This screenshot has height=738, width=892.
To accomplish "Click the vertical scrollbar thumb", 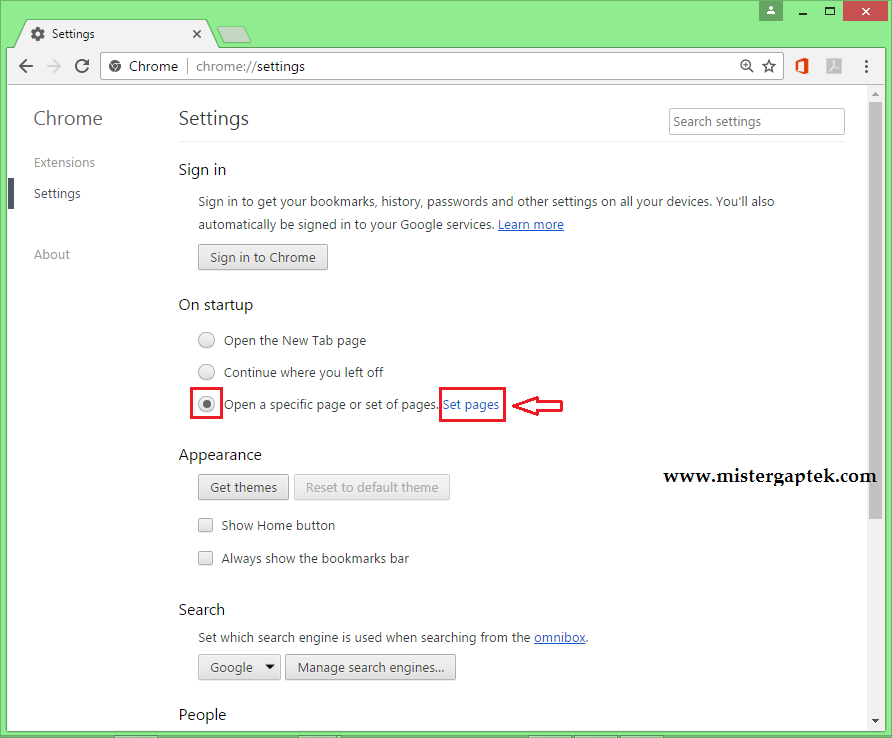I will click(875, 311).
